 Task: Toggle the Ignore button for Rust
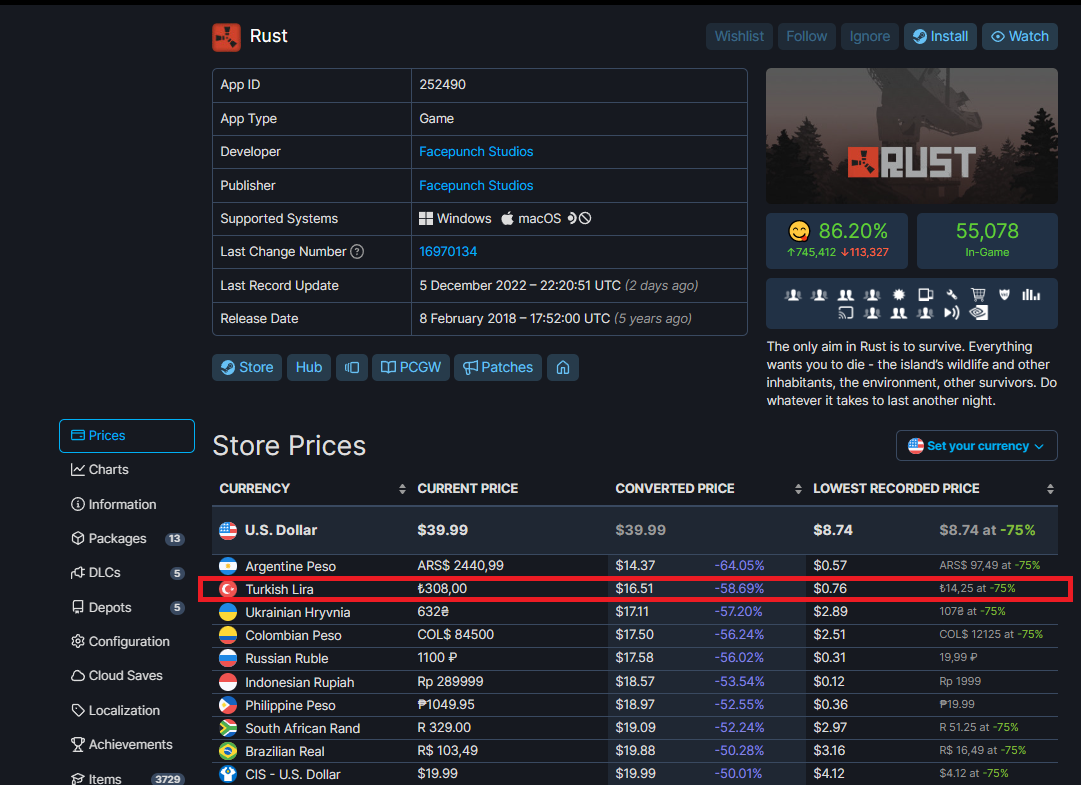[x=869, y=36]
